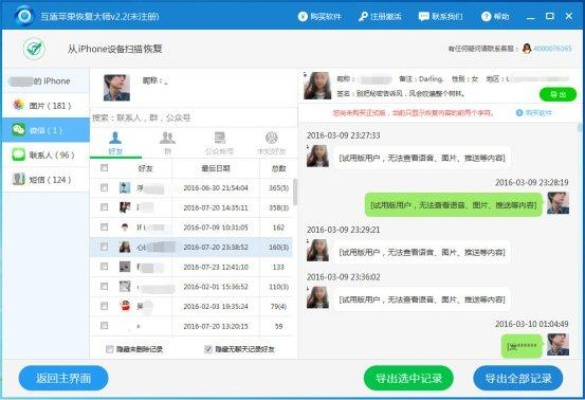Click the date 2016-07-23 12:41:10
585x400 pixels.
(216, 267)
